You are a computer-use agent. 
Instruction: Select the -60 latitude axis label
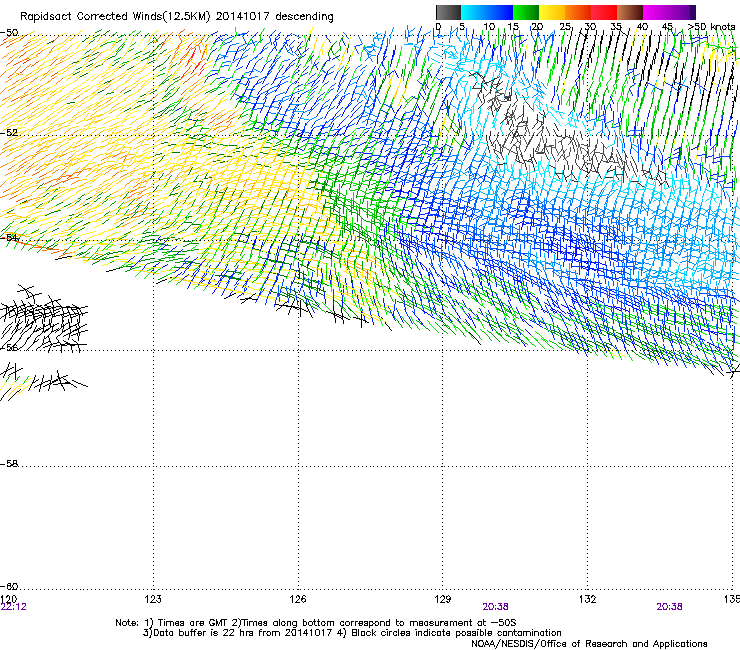pos(9,586)
